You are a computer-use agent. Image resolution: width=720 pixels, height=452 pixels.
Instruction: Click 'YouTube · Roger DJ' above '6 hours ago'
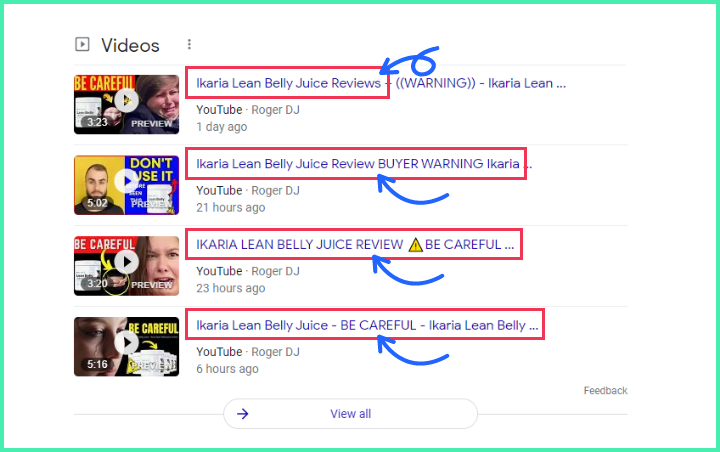tap(248, 352)
